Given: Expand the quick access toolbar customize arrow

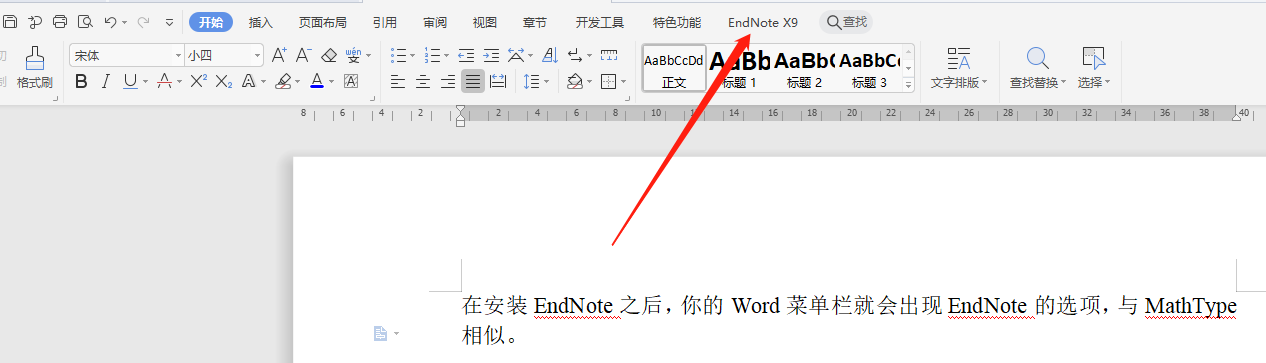Looking at the screenshot, I should [x=168, y=21].
